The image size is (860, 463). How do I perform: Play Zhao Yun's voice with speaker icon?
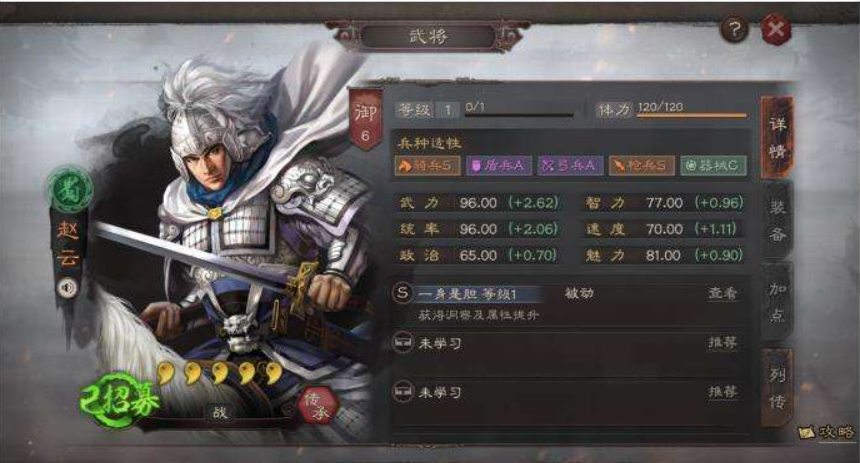[68, 287]
